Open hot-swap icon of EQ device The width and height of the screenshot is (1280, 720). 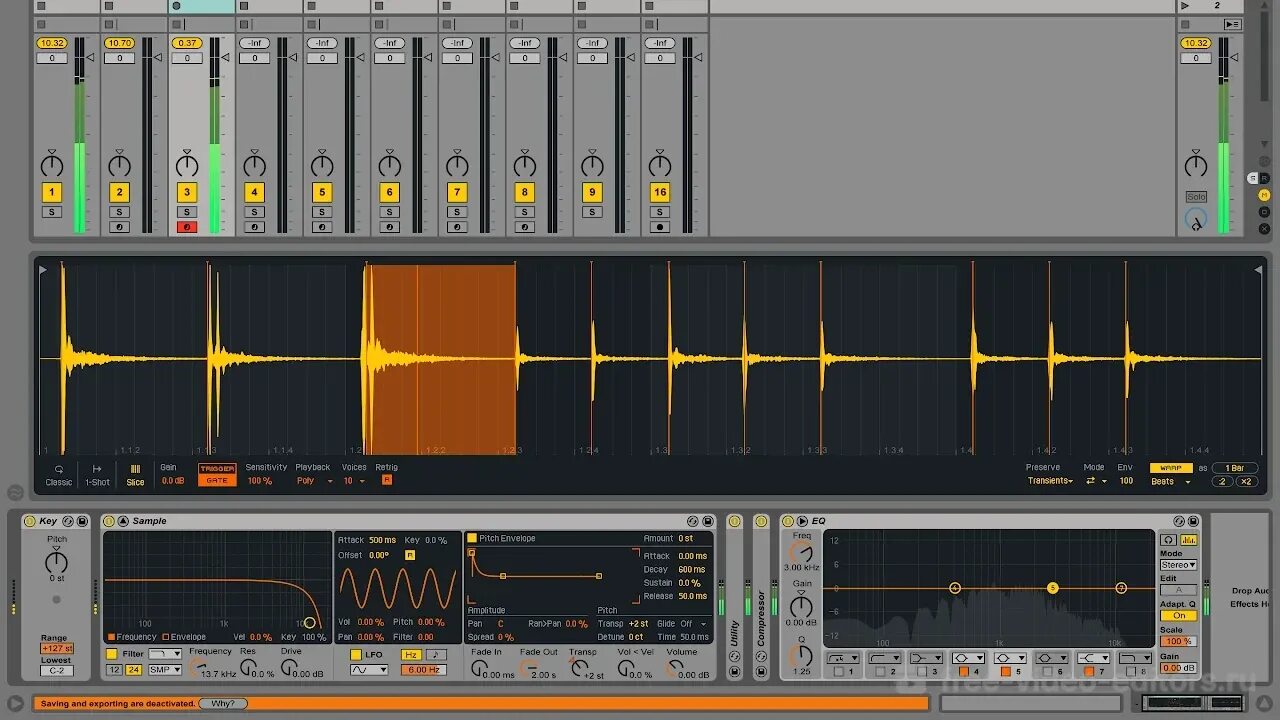(x=1178, y=521)
